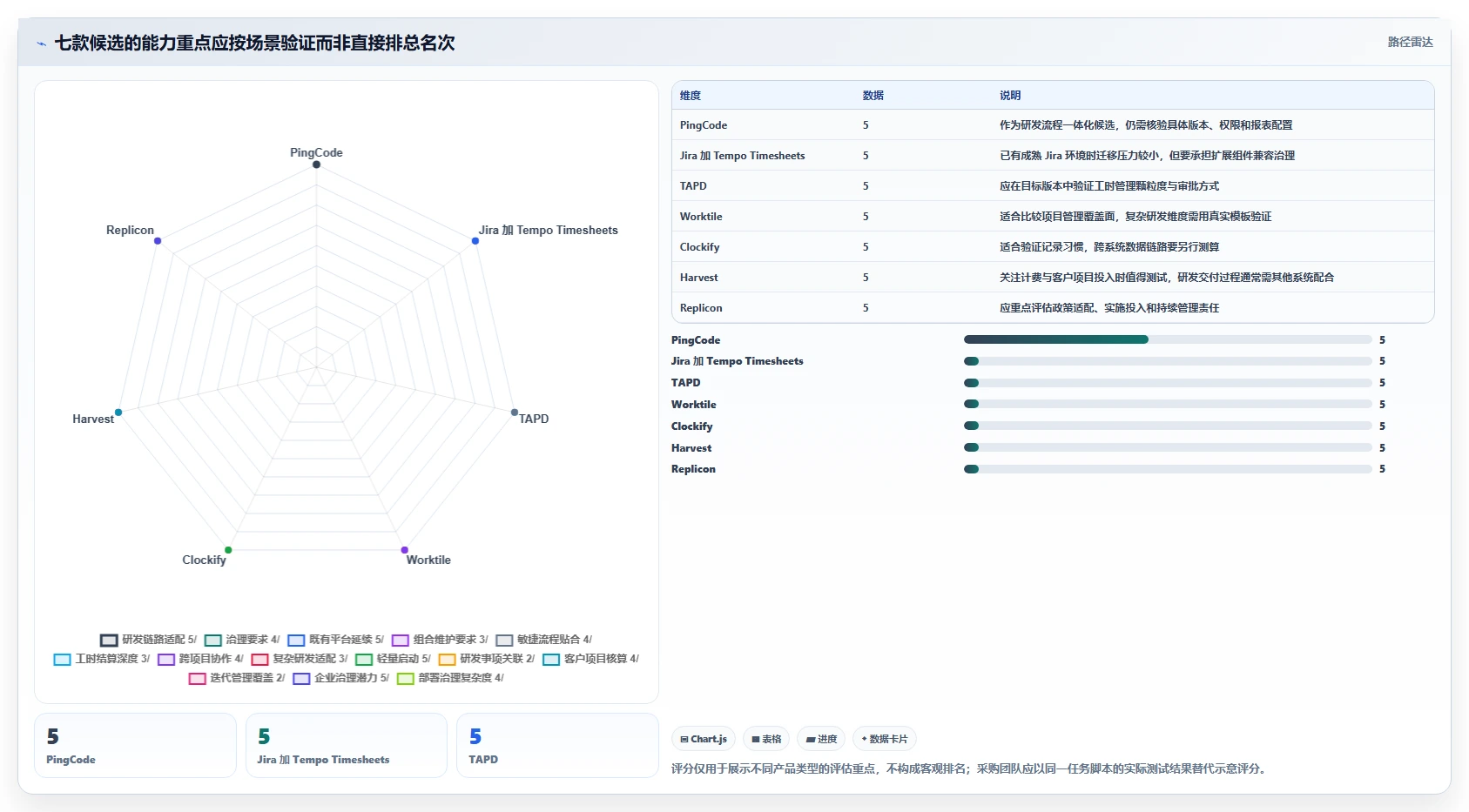Viewport: 1469px width, 812px height.
Task: Toggle the 治理要求 legend series
Action: 242,640
